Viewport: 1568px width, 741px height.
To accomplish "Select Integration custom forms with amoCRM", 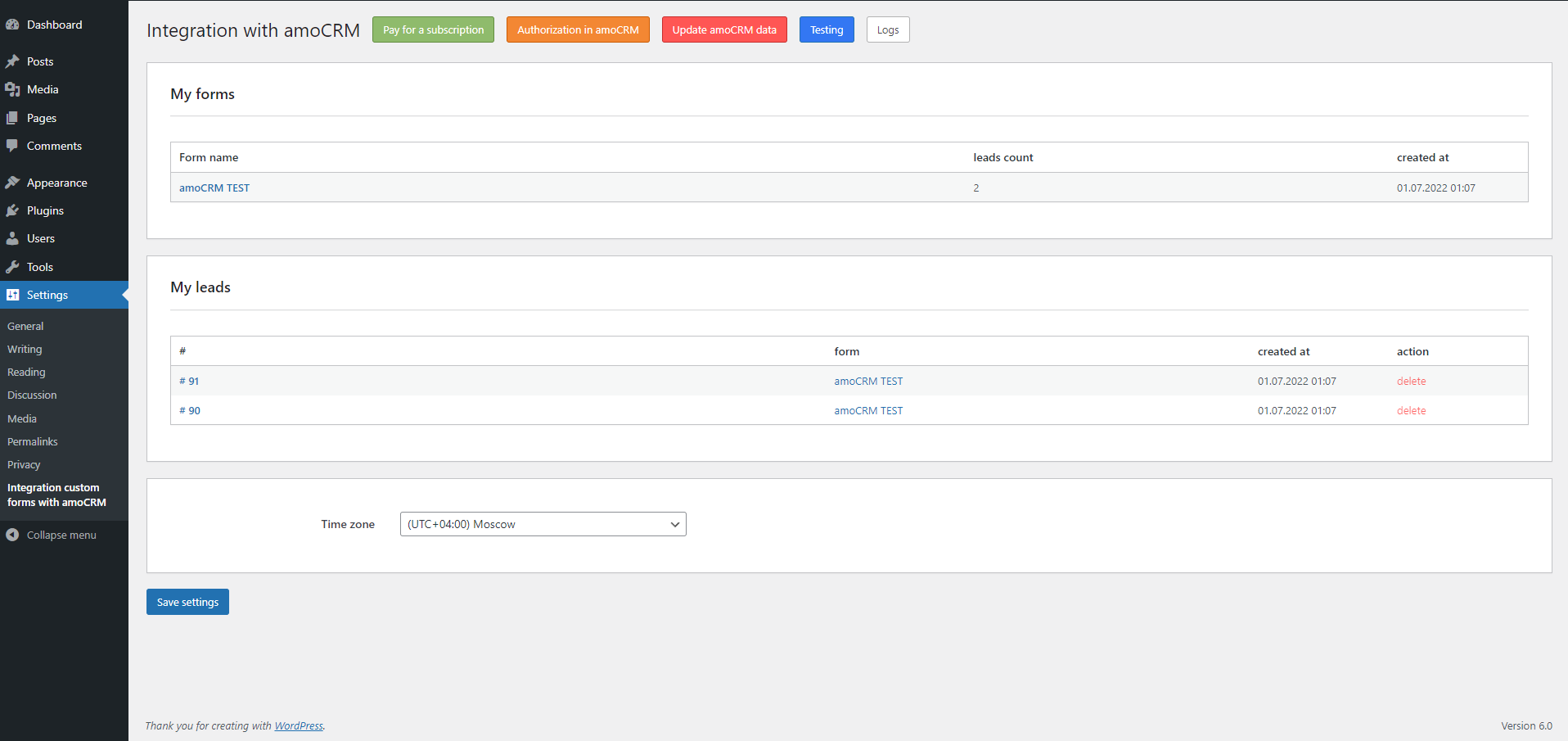I will coord(56,495).
